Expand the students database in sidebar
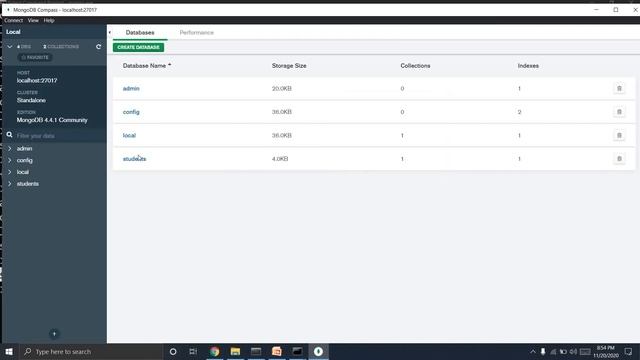 [10, 184]
